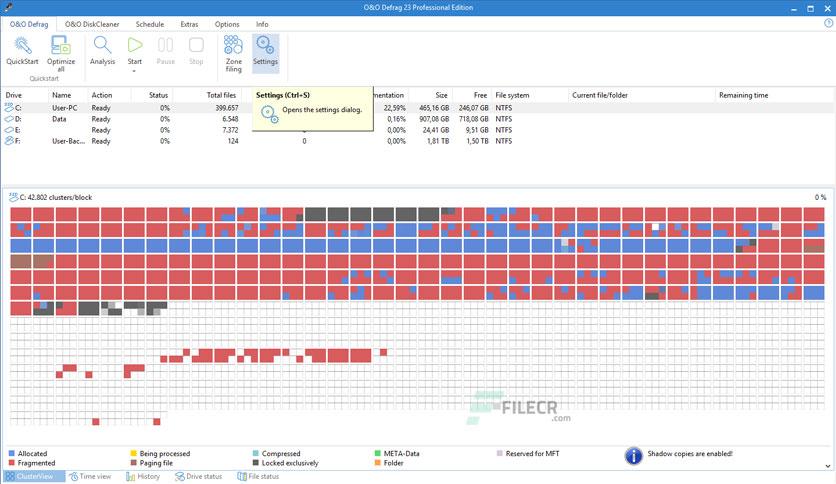The height and width of the screenshot is (484, 836).
Task: Click the Reserved for MFT swatch
Action: [x=500, y=454]
